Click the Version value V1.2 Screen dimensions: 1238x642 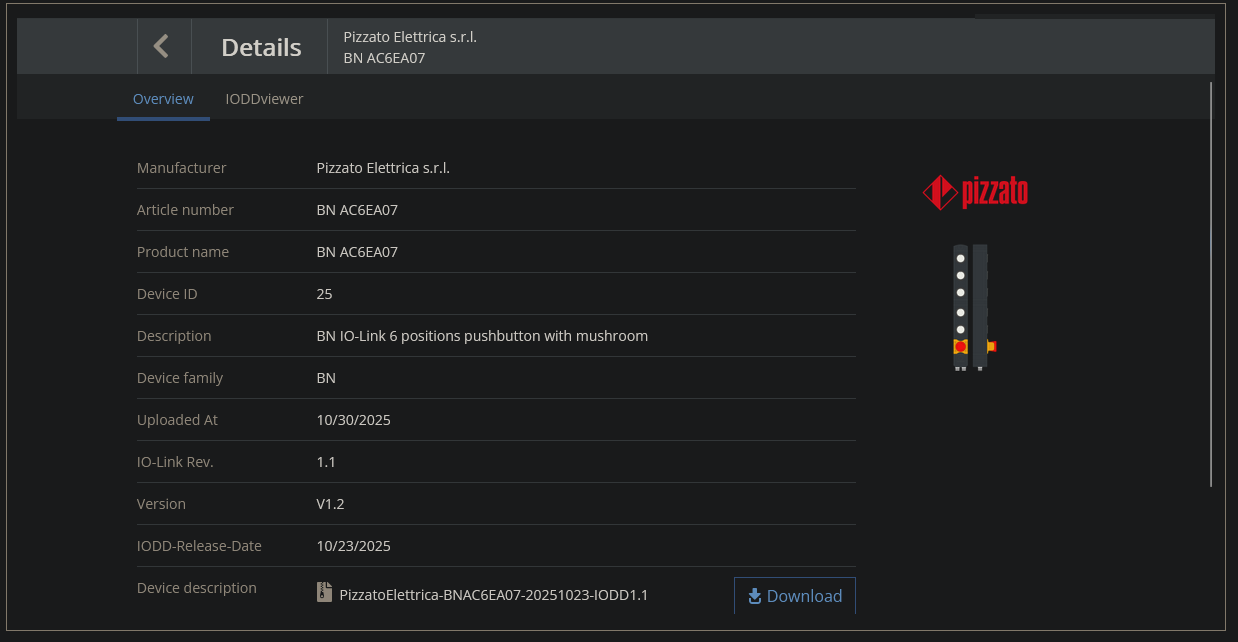point(330,504)
